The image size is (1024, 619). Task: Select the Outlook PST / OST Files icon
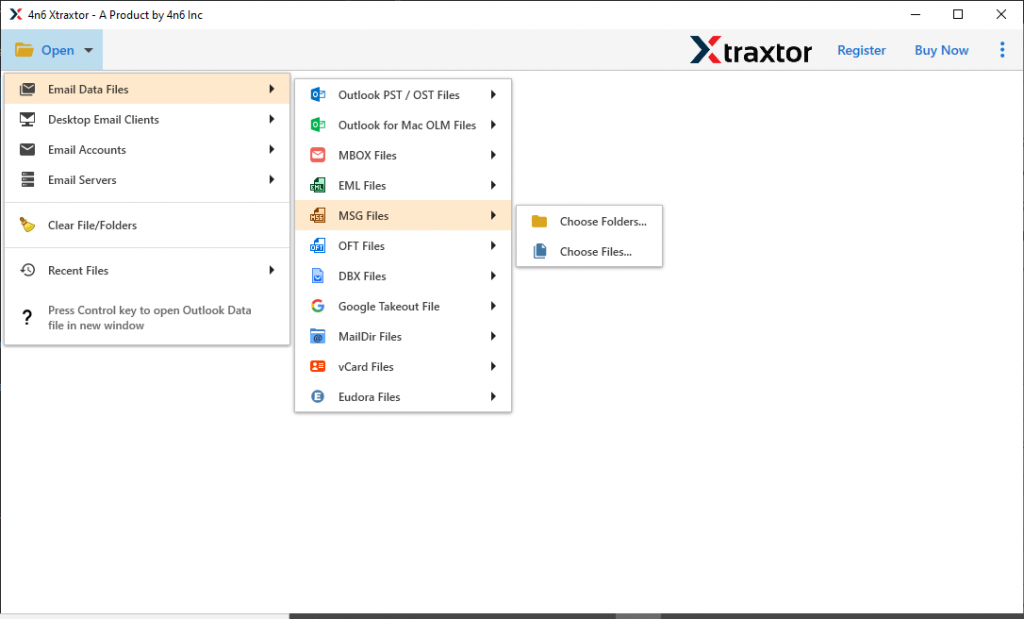click(320, 94)
